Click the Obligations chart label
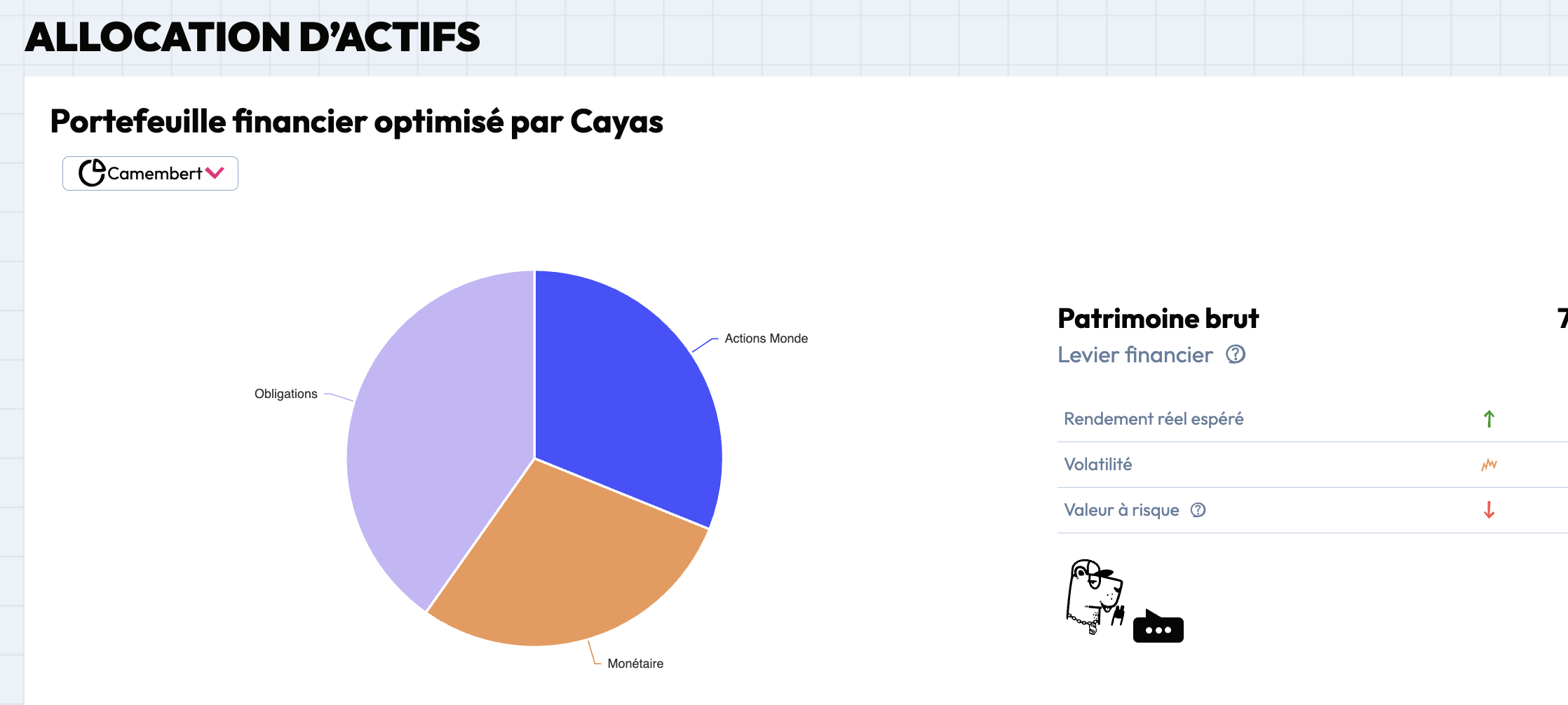1568x705 pixels. 286,394
